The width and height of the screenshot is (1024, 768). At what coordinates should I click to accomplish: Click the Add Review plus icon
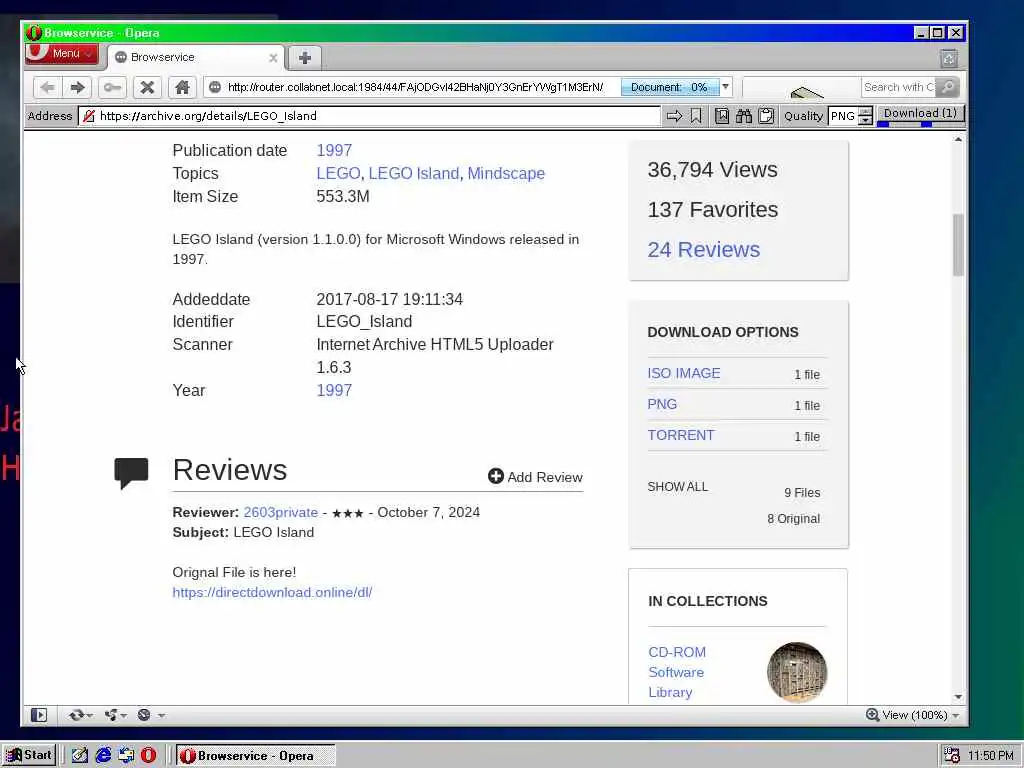point(496,476)
